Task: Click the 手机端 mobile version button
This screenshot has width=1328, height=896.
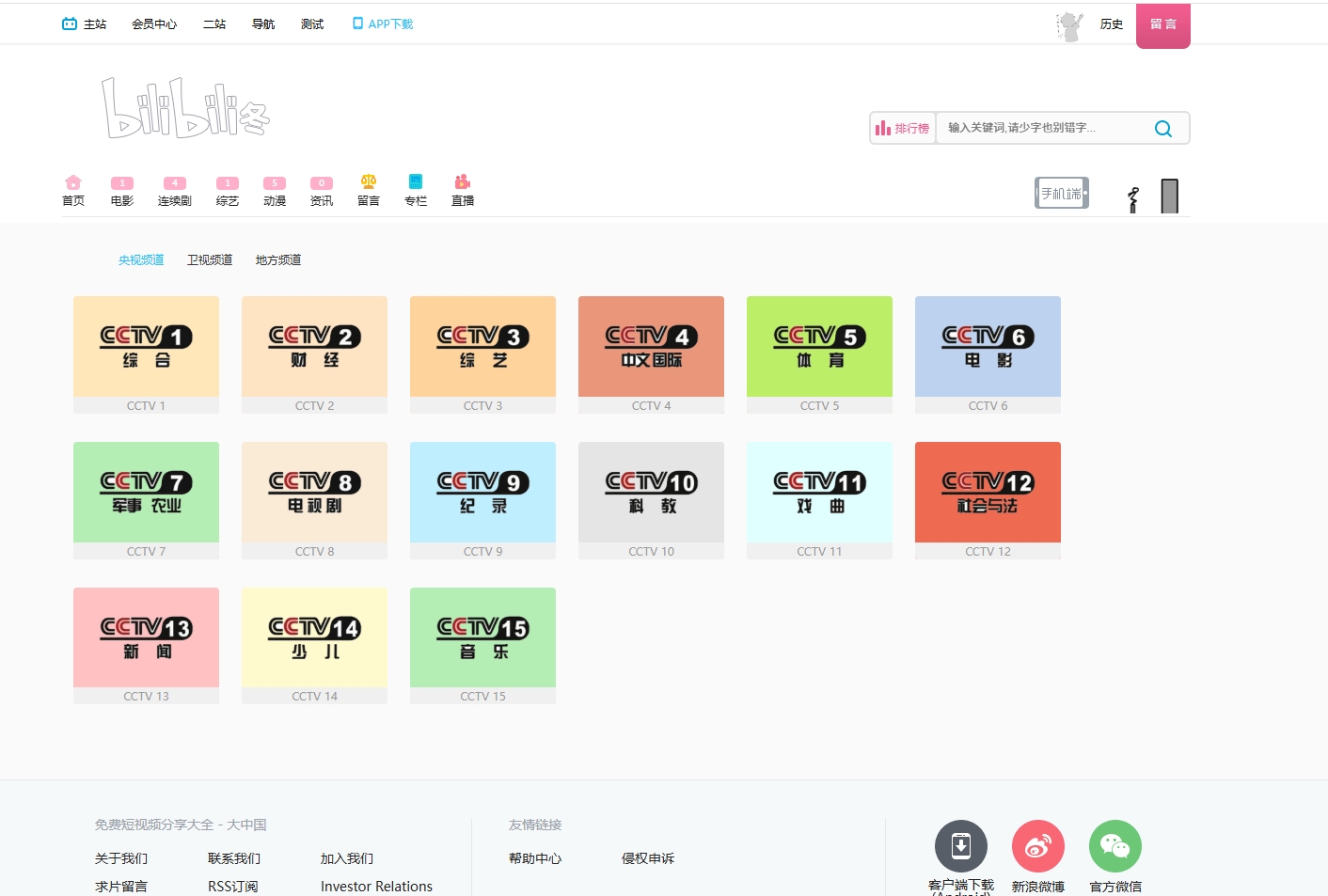Action: [1062, 193]
